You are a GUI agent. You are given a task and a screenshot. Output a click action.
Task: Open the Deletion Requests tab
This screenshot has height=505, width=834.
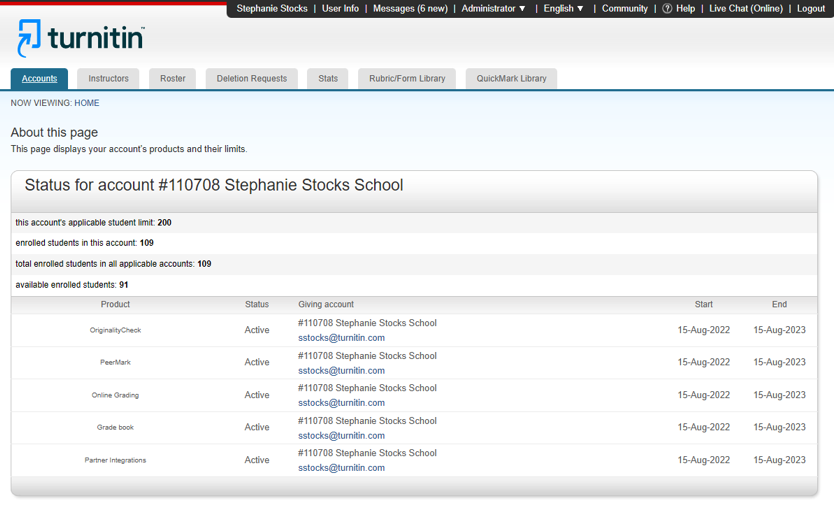252,78
